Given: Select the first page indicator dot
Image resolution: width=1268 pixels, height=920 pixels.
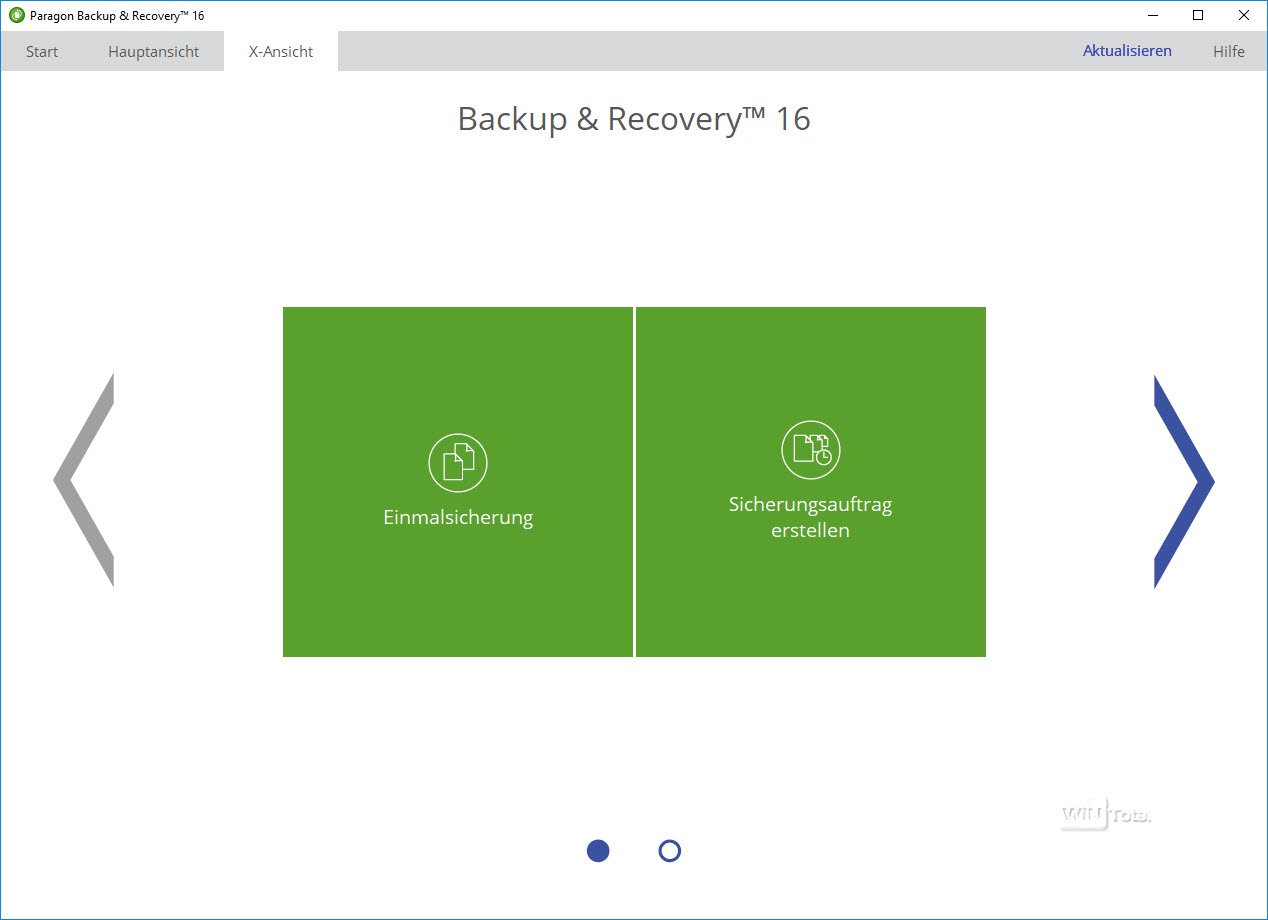Looking at the screenshot, I should 598,851.
